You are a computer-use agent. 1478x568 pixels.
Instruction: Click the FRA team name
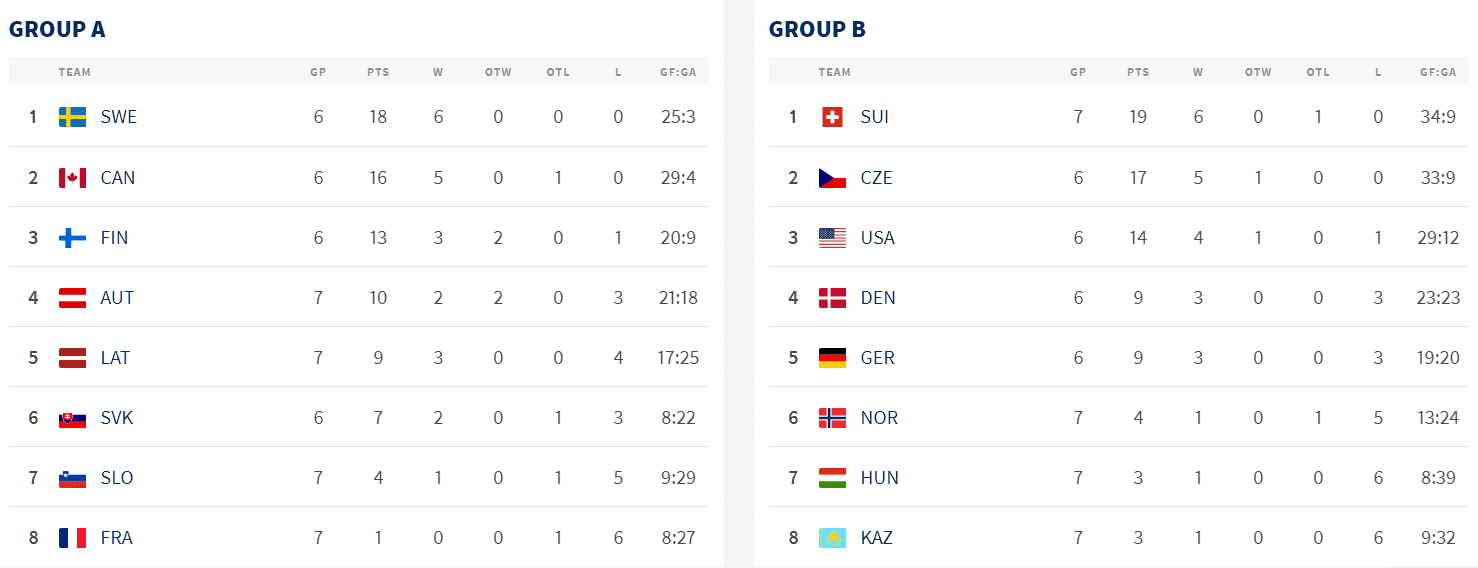point(117,538)
